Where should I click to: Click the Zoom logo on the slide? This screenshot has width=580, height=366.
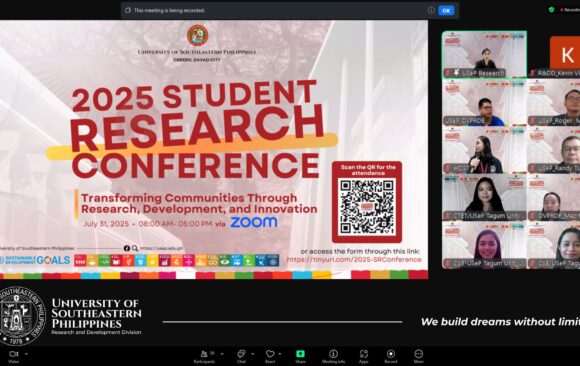pyautogui.click(x=254, y=222)
